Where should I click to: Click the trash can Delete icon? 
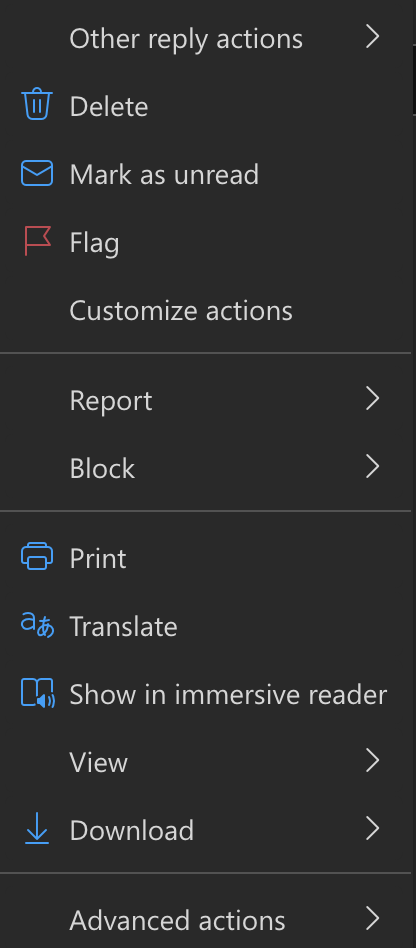[37, 104]
